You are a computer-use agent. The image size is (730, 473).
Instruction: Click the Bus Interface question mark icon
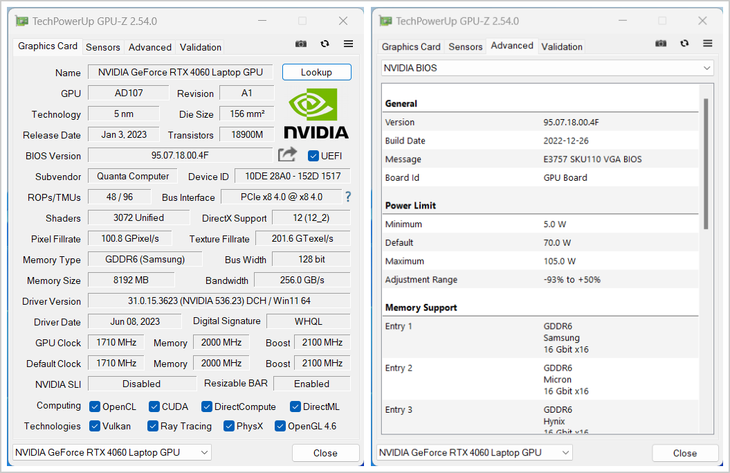point(348,197)
